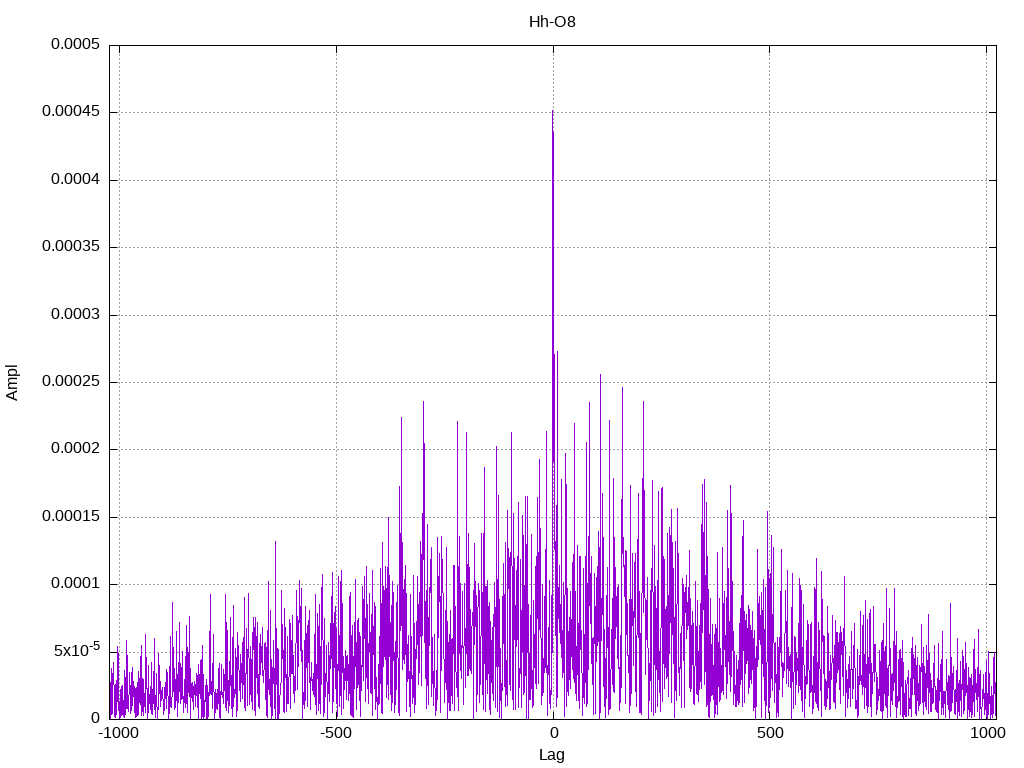This screenshot has width=1024, height=768.
Task: Click the Ampl y-axis label
Action: (x=12, y=382)
